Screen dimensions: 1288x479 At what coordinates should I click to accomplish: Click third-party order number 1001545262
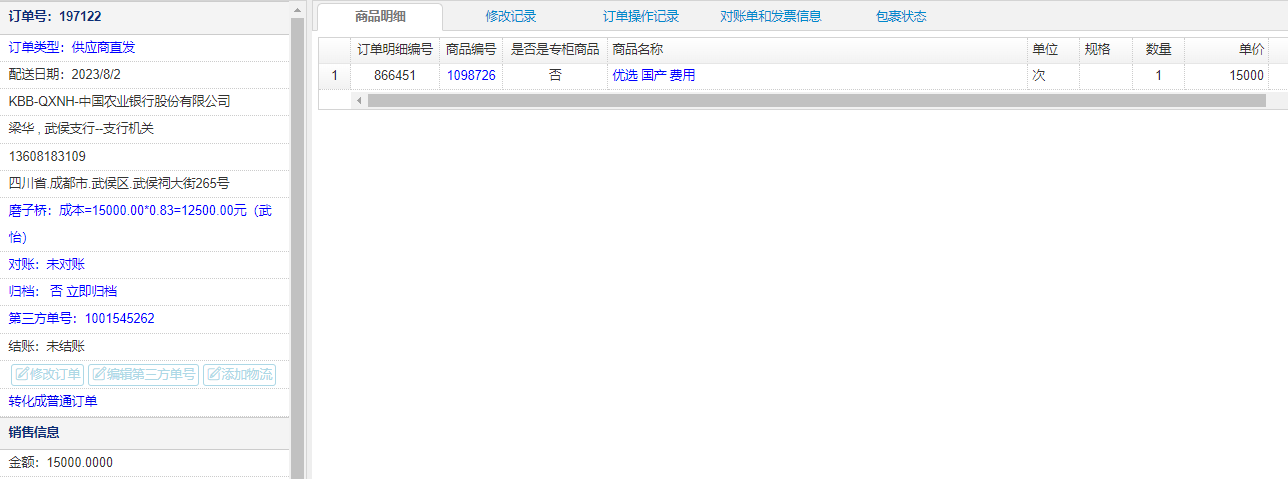[120, 318]
